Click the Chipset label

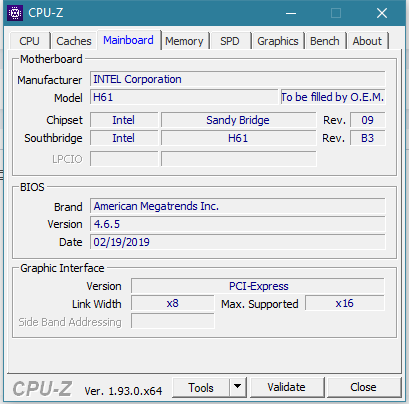click(64, 120)
